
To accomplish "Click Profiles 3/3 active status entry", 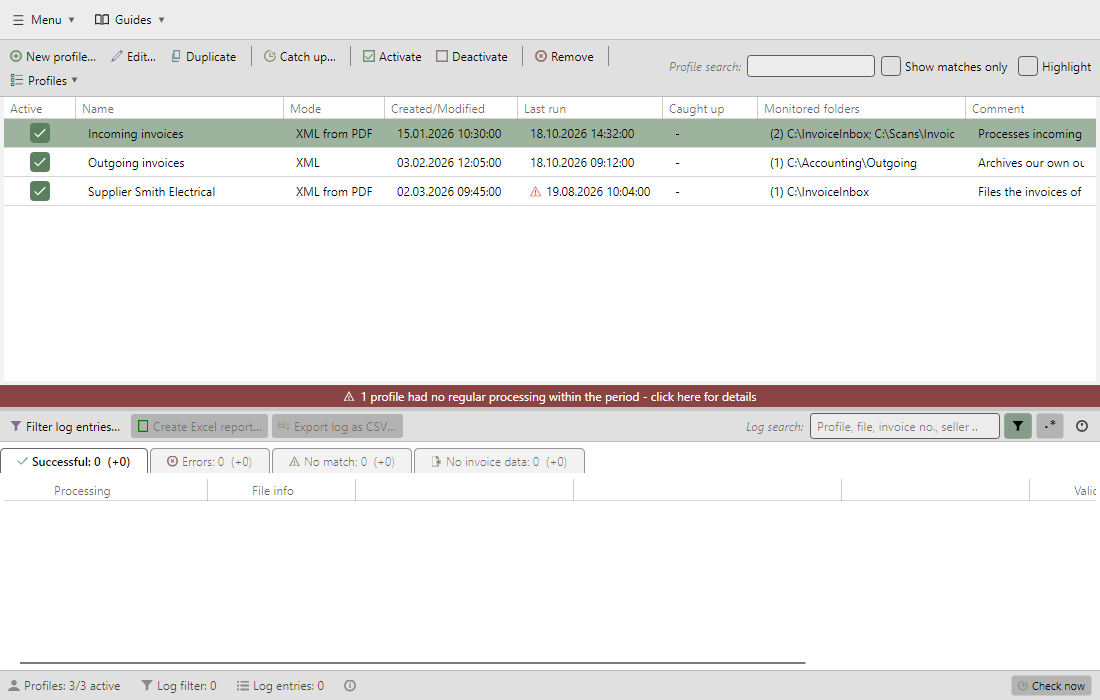I will pos(64,686).
